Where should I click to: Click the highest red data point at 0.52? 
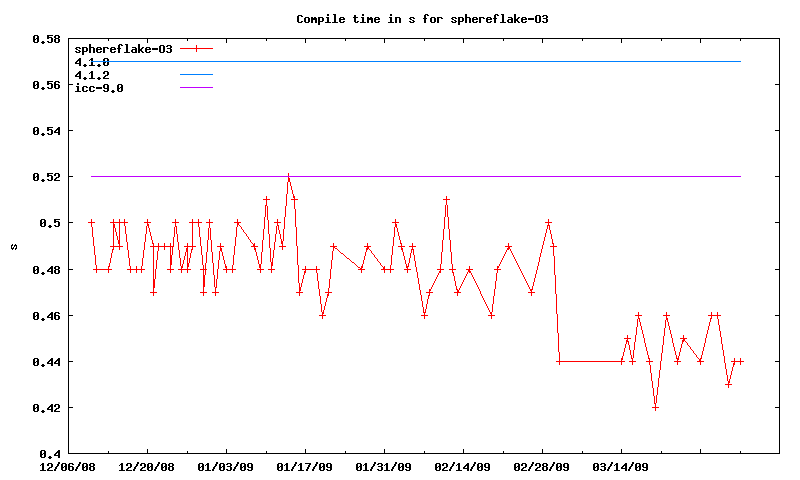point(288,177)
